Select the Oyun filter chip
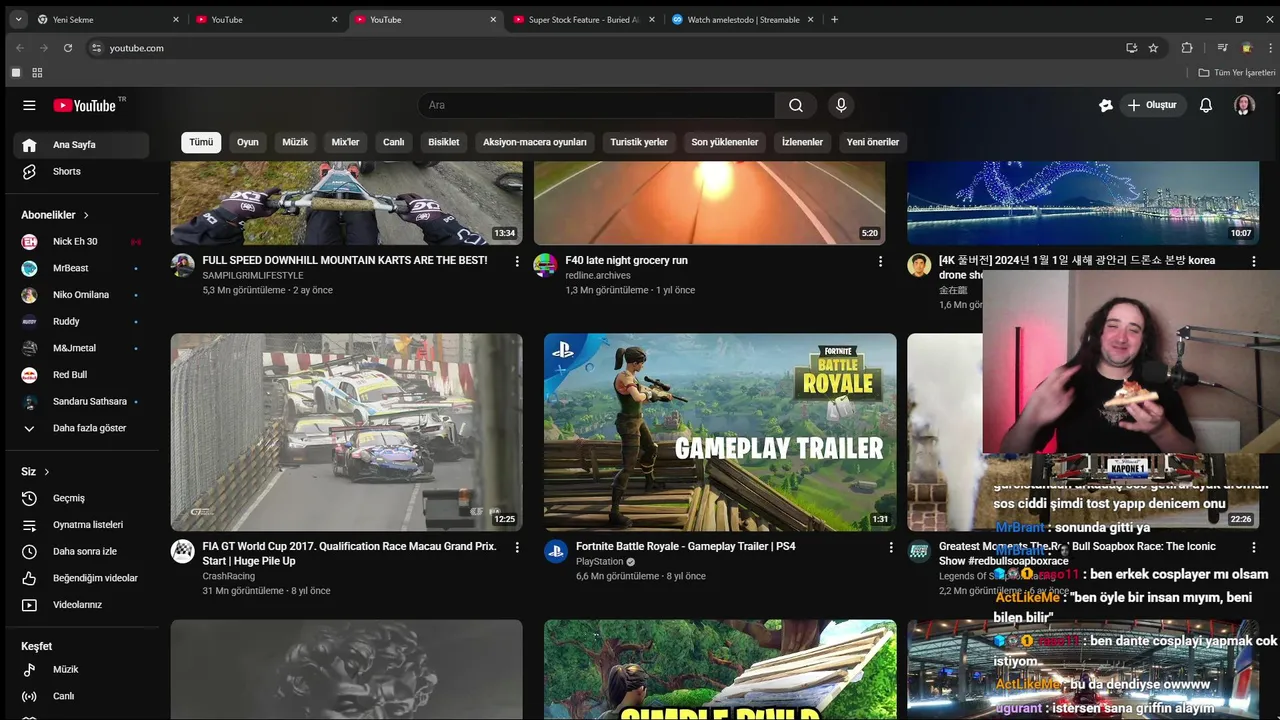The width and height of the screenshot is (1280, 720). [x=248, y=142]
